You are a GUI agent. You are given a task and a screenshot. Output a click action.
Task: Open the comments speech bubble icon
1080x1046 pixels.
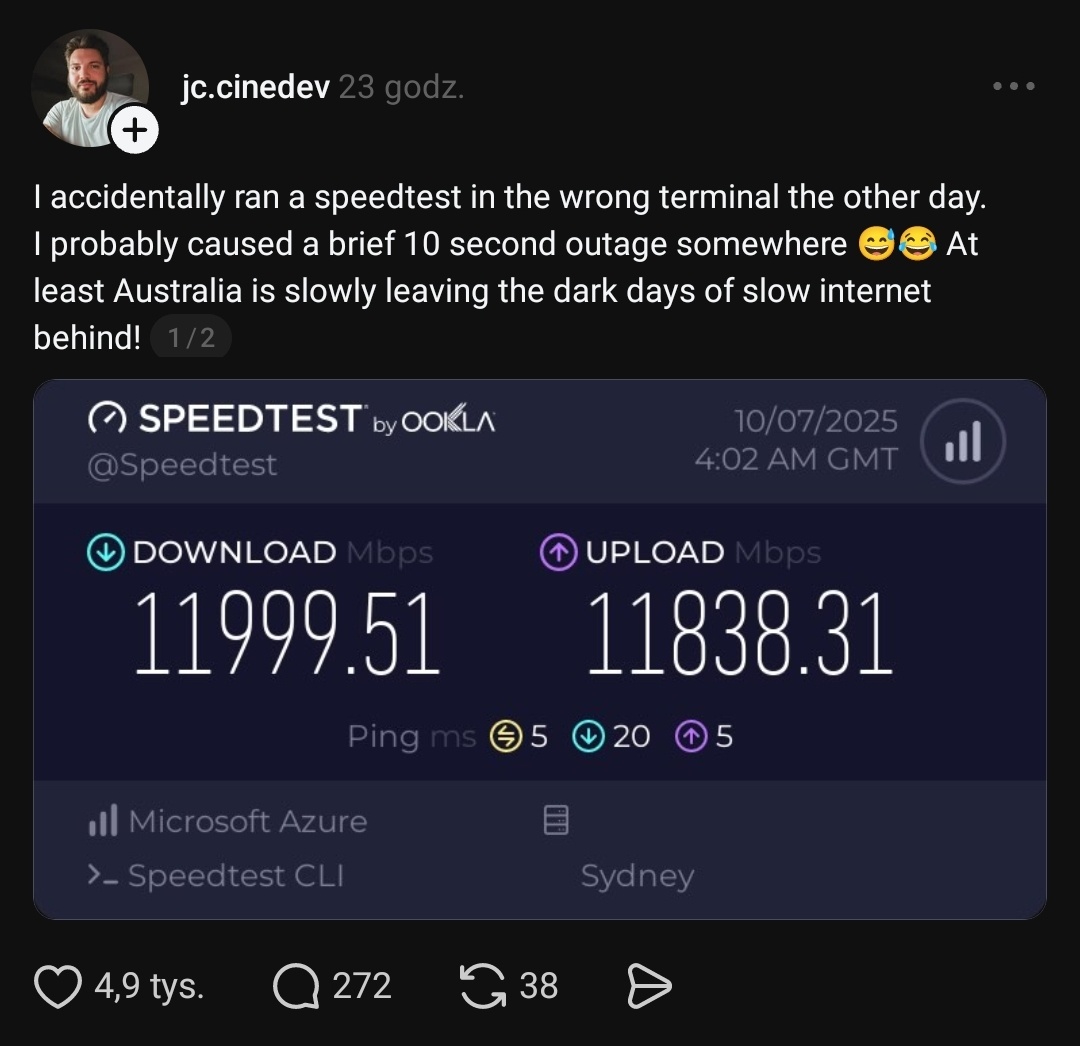pyautogui.click(x=297, y=987)
